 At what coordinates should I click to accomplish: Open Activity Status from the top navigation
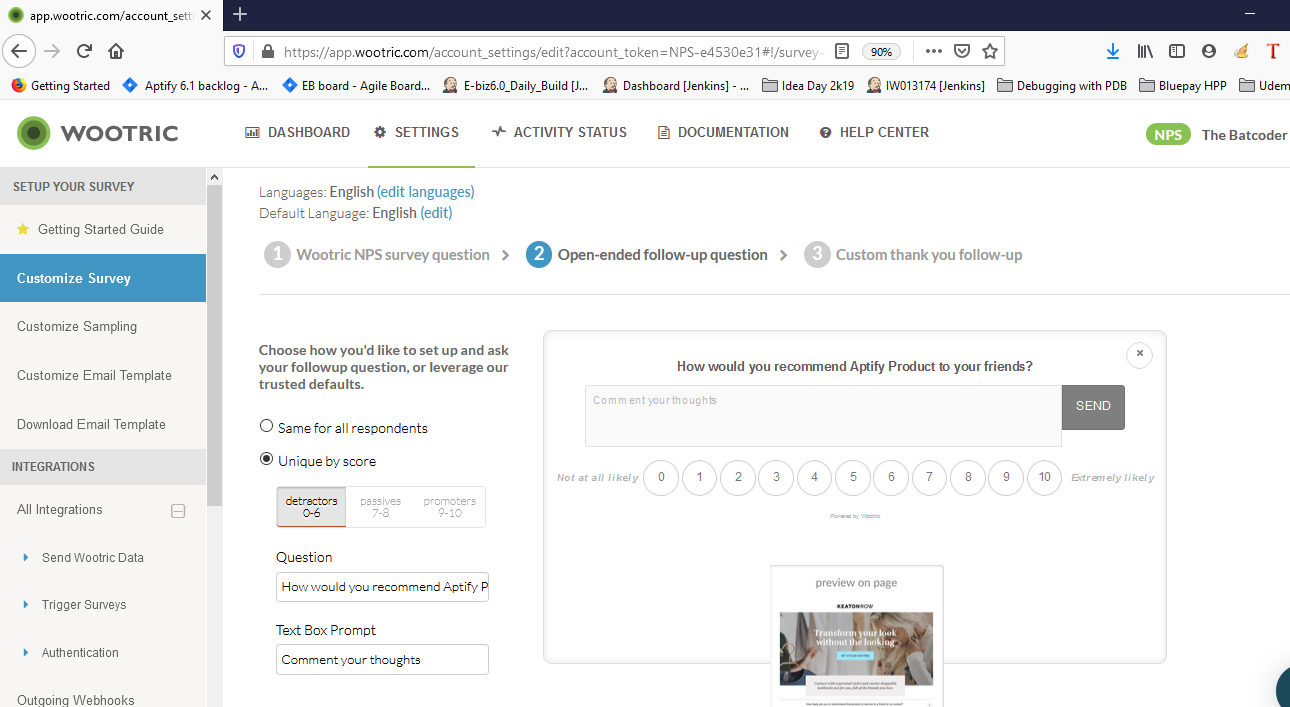pos(559,132)
